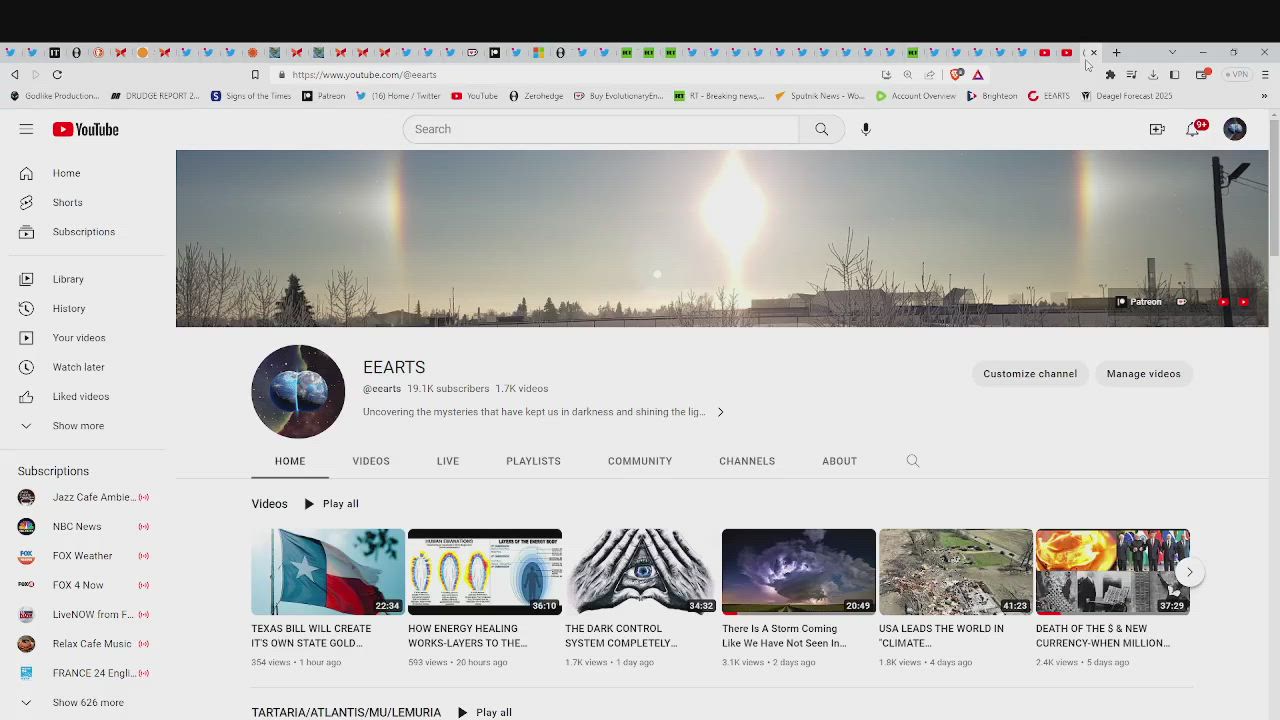Click the search magnifier button
The height and width of the screenshot is (720, 1280).
pyautogui.click(x=821, y=129)
